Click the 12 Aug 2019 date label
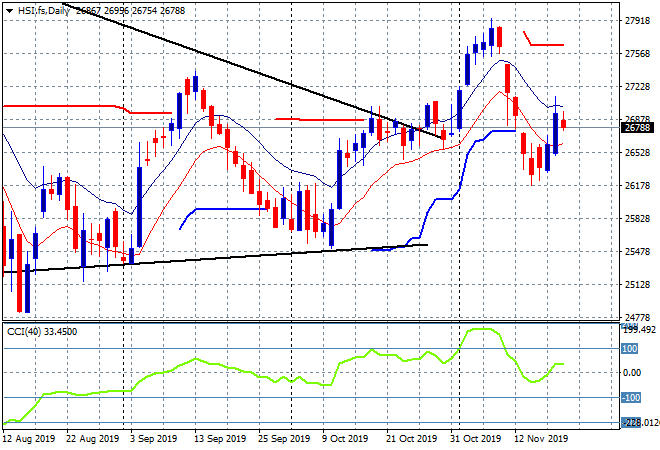Viewport: 660px width, 450px height. pos(29,439)
